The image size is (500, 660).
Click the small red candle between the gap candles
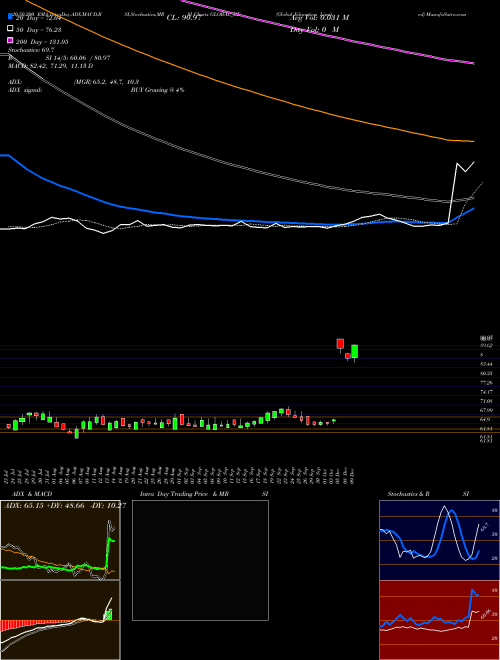pos(348,356)
